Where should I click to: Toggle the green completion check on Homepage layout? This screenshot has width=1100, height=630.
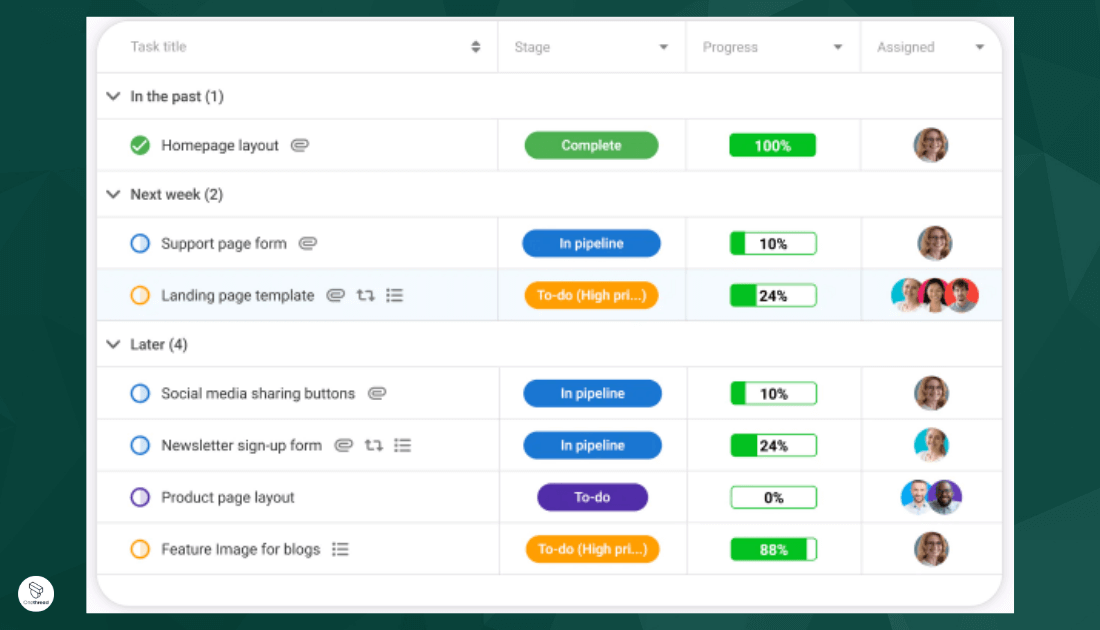coord(139,145)
